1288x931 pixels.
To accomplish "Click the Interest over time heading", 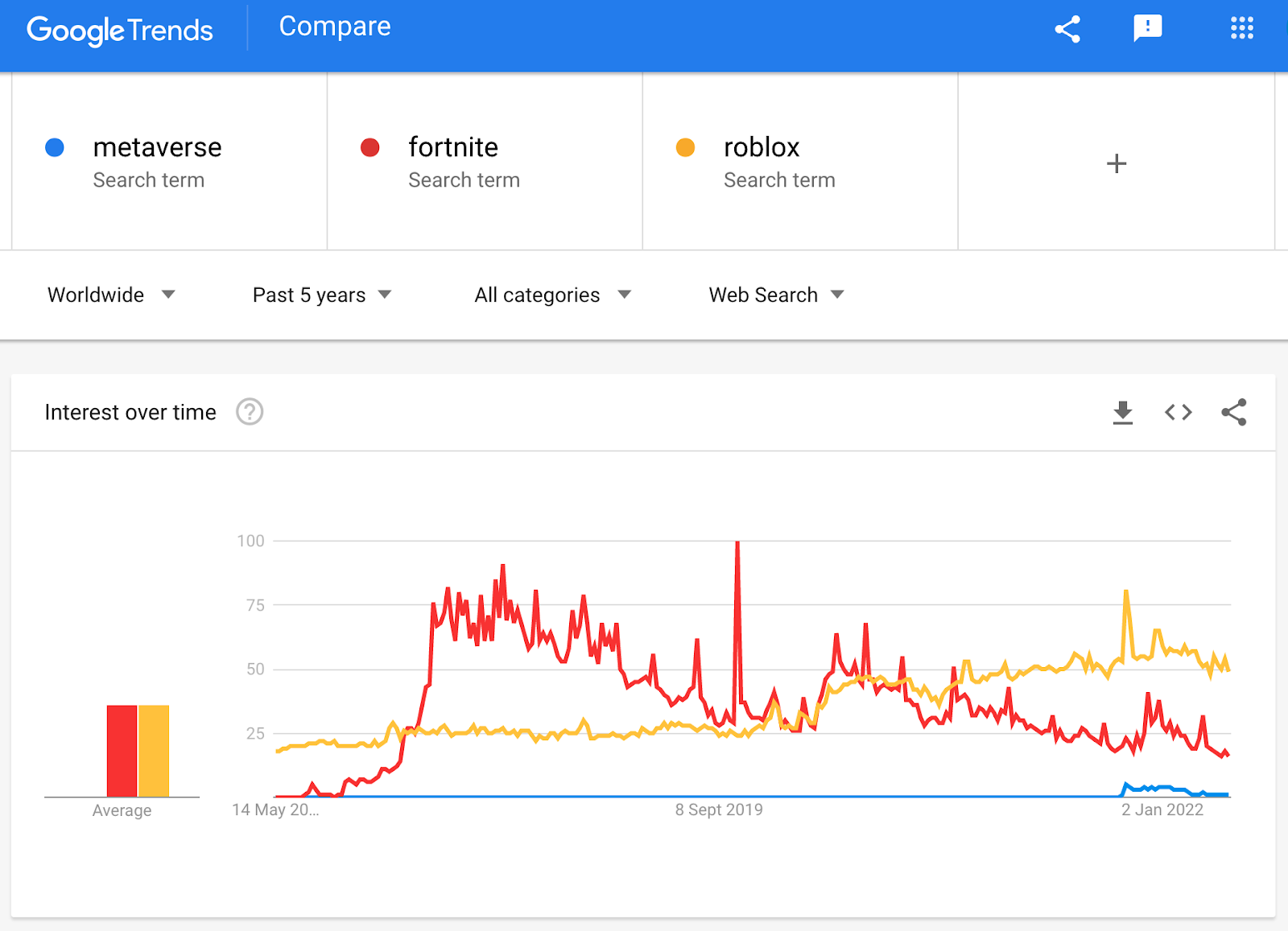I will coord(130,412).
